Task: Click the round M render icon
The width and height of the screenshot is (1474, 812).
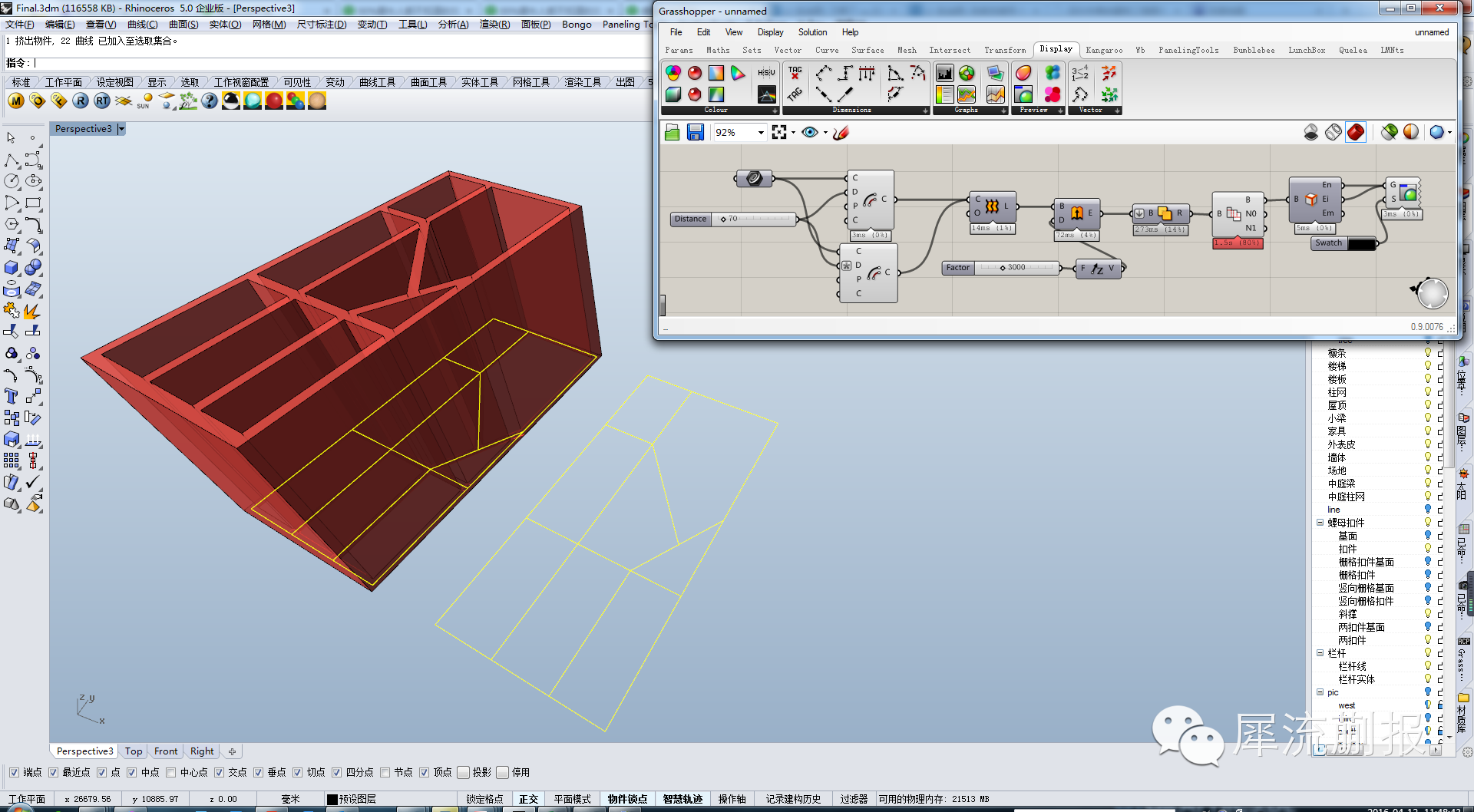Action: tap(16, 101)
